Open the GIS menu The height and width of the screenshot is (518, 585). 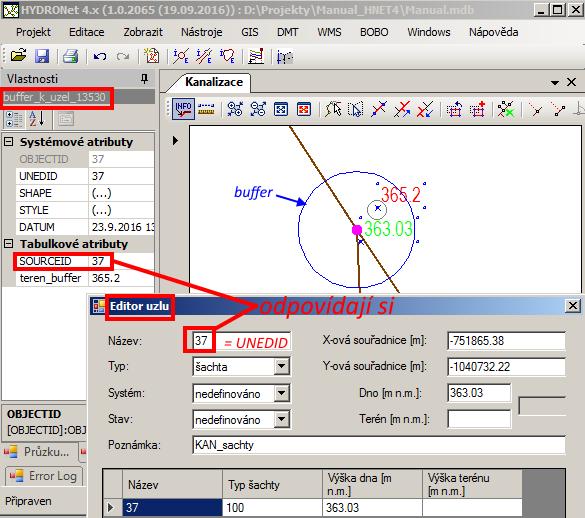250,32
